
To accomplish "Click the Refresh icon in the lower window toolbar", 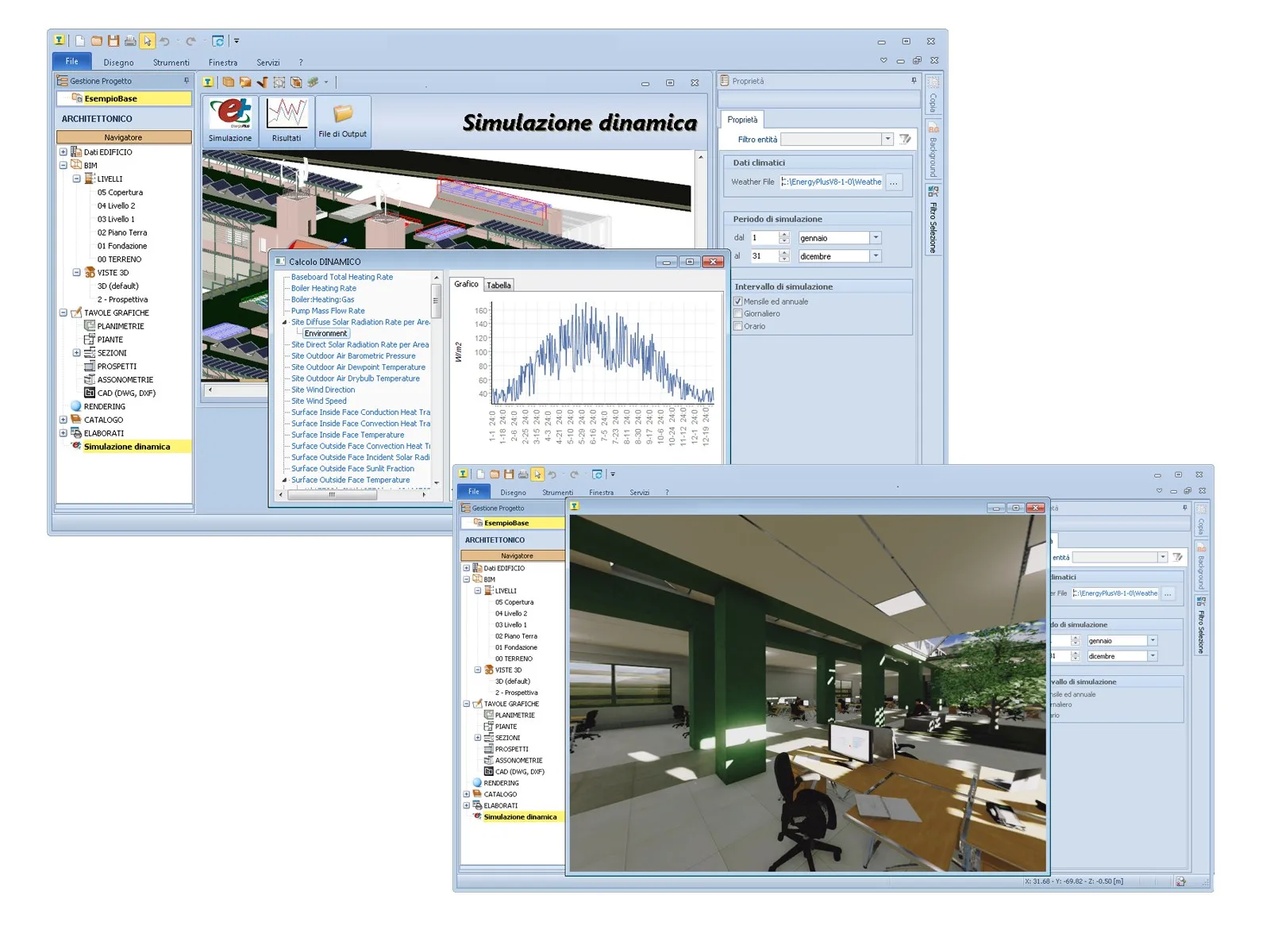I will pyautogui.click(x=597, y=474).
